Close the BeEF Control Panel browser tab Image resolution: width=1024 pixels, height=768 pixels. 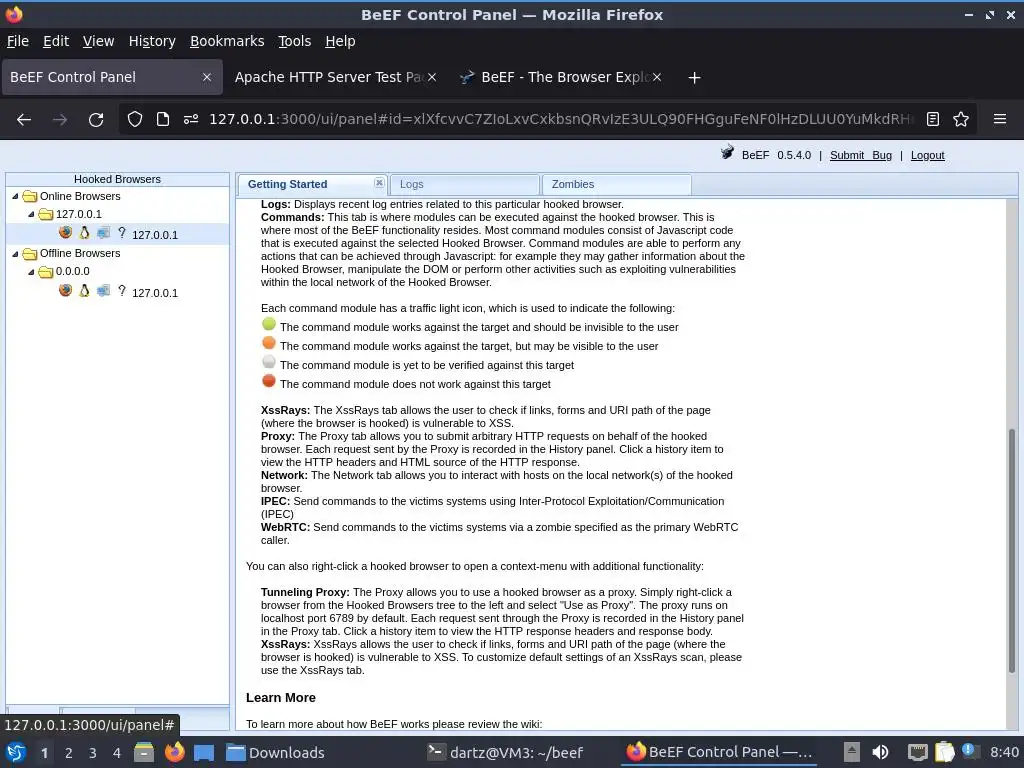tap(207, 77)
